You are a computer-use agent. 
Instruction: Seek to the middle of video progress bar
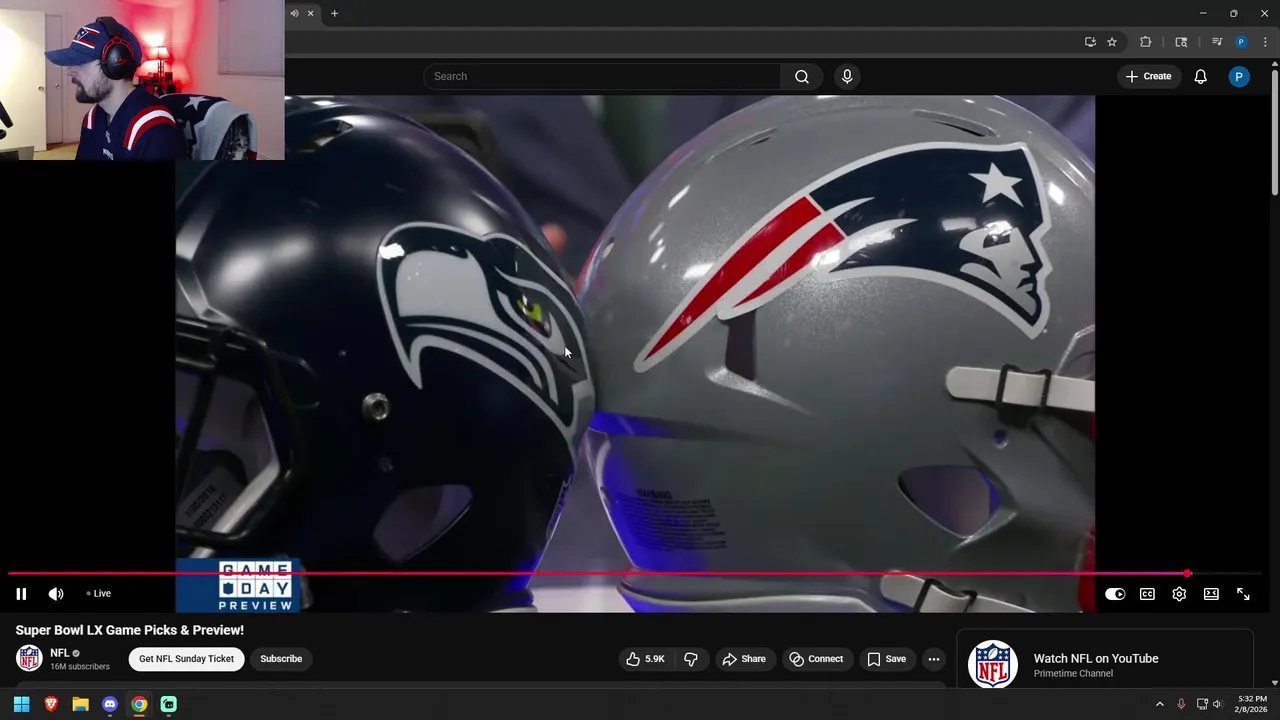[636, 574]
